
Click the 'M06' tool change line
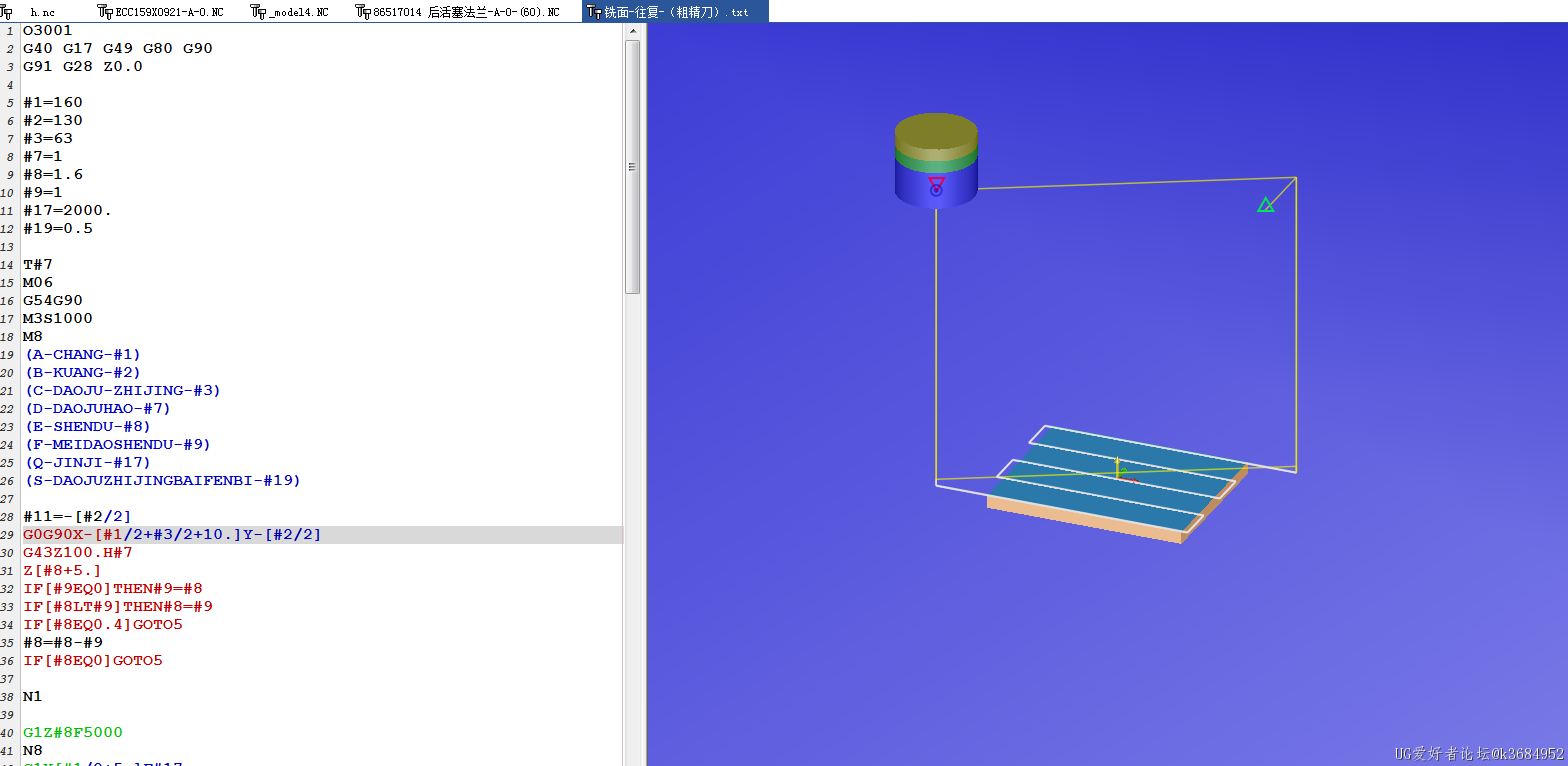[38, 282]
